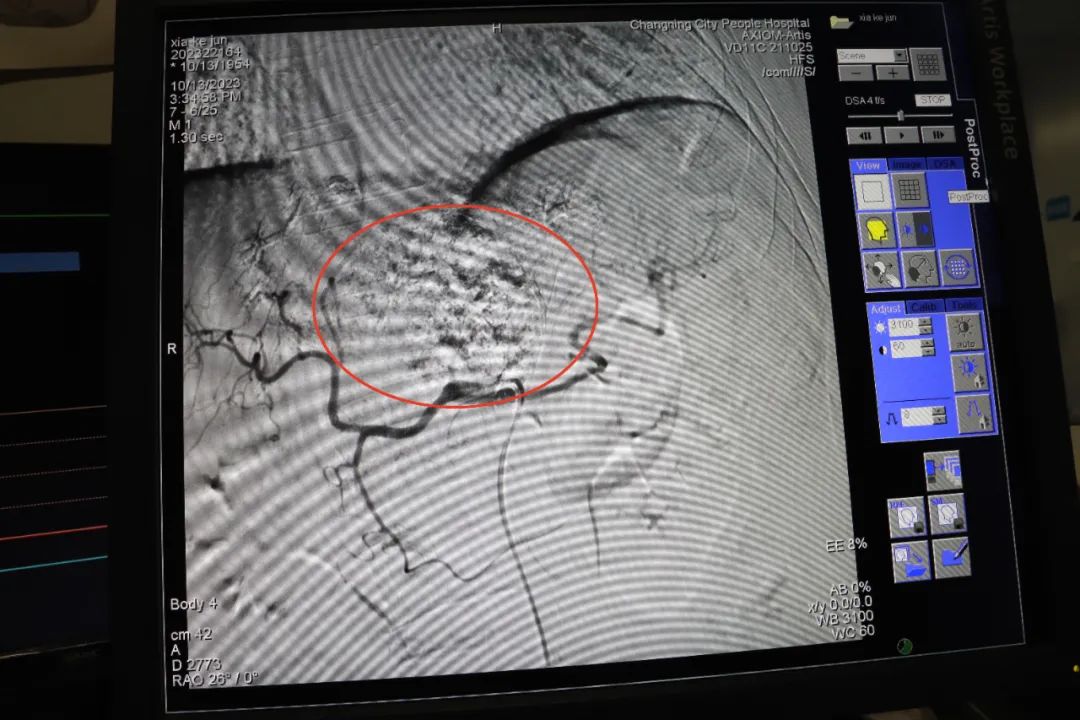1080x720 pixels.
Task: Click the RM store reference image icon
Action: (x=906, y=516)
